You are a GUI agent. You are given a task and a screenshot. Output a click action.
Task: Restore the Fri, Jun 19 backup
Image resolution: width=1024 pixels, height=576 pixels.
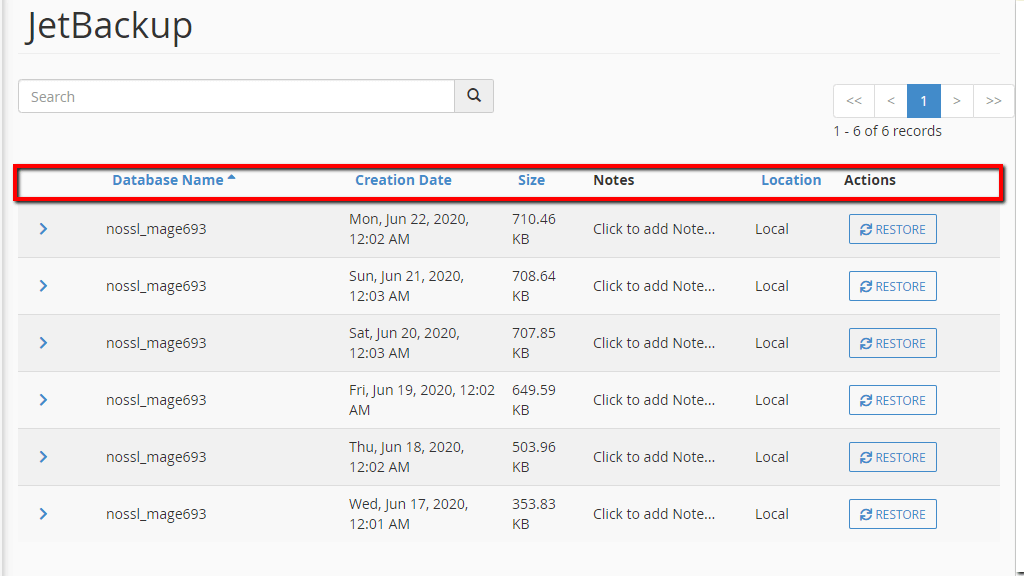point(893,400)
